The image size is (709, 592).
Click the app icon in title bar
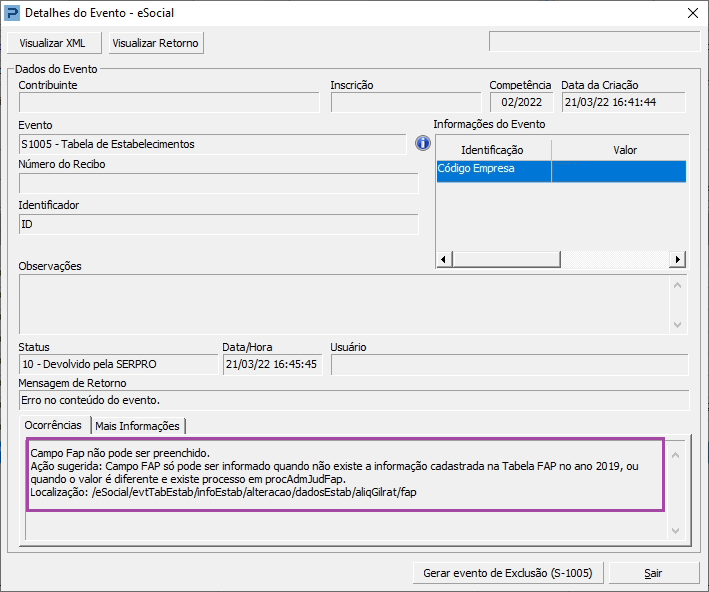[x=13, y=13]
